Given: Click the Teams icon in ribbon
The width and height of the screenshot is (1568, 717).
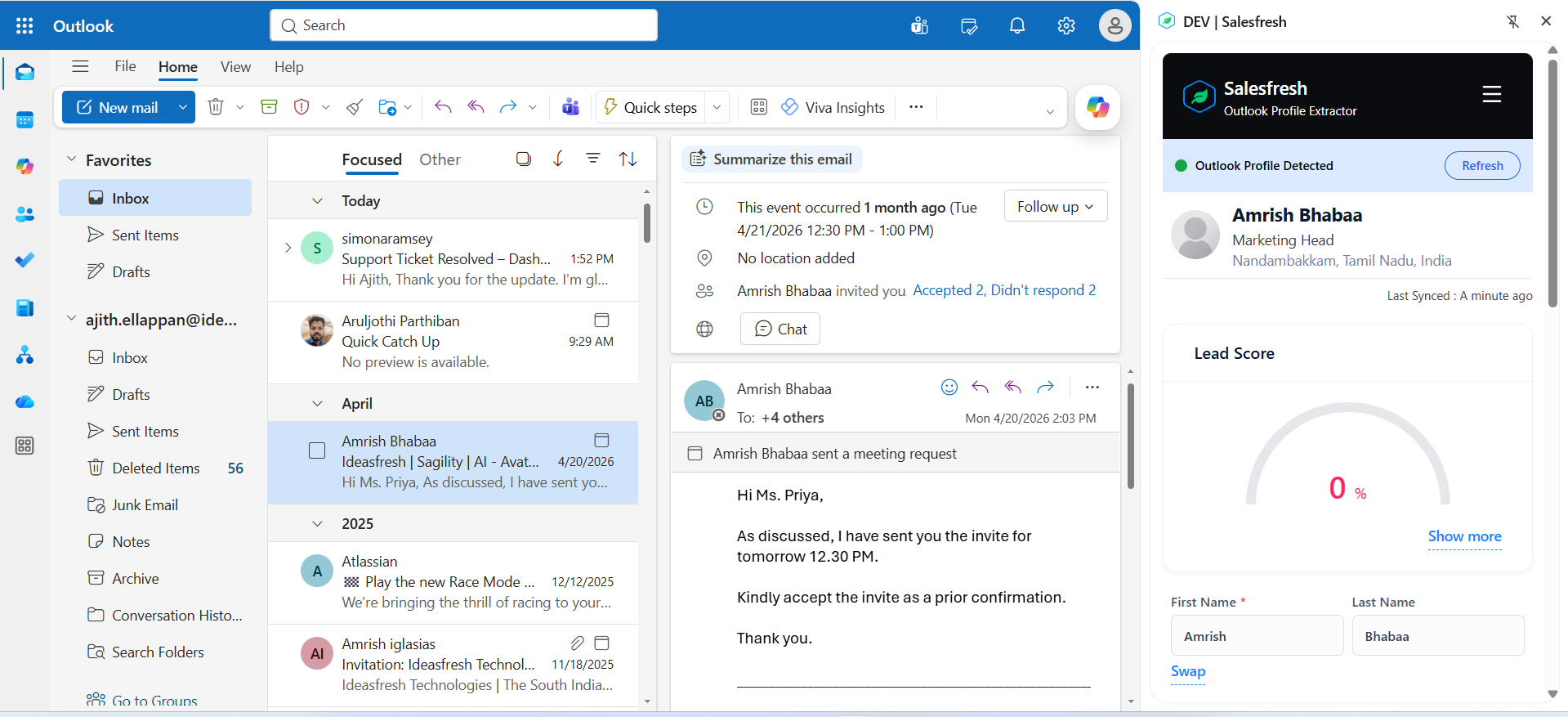Looking at the screenshot, I should point(571,107).
